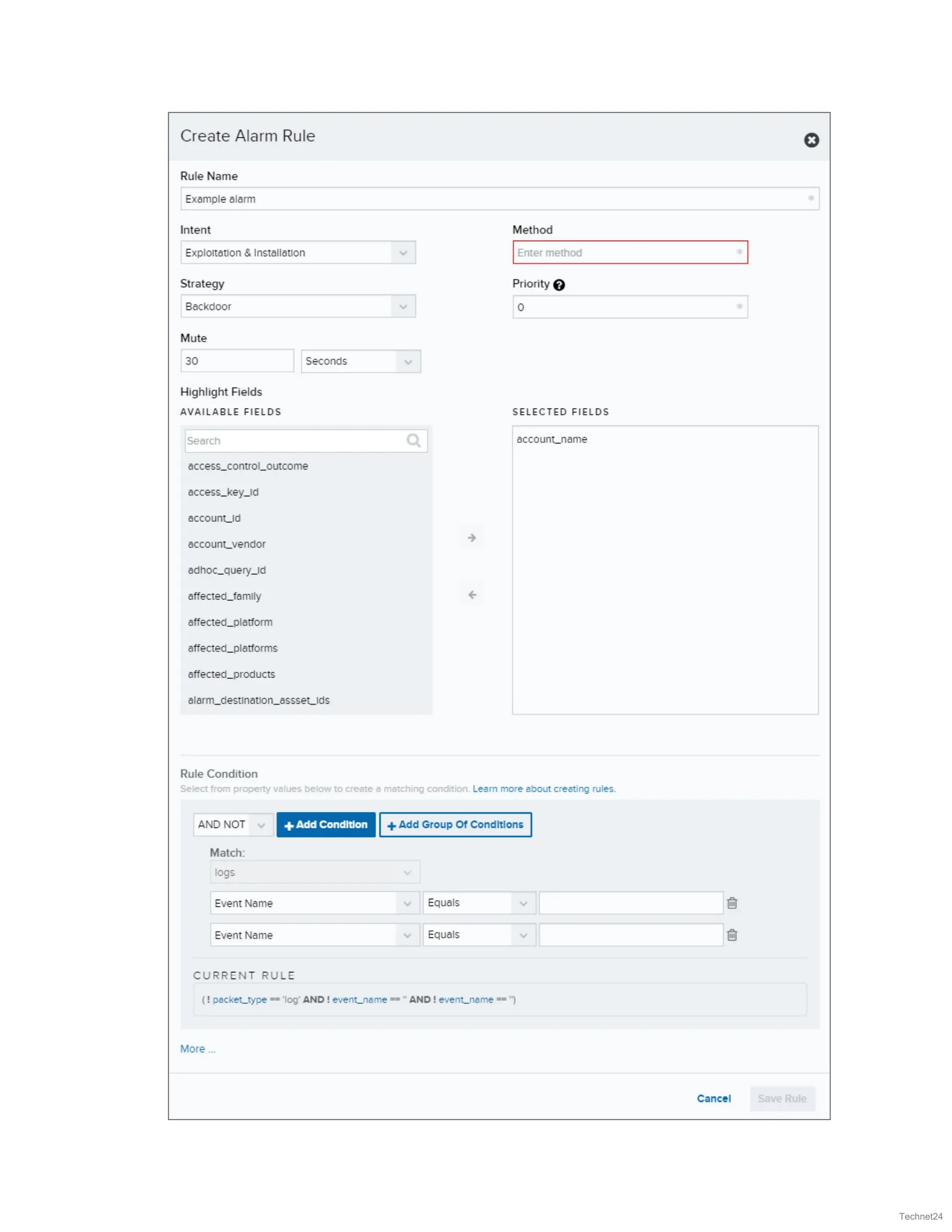
Task: Click the Mute duration field showing 30
Action: pyautogui.click(x=237, y=361)
